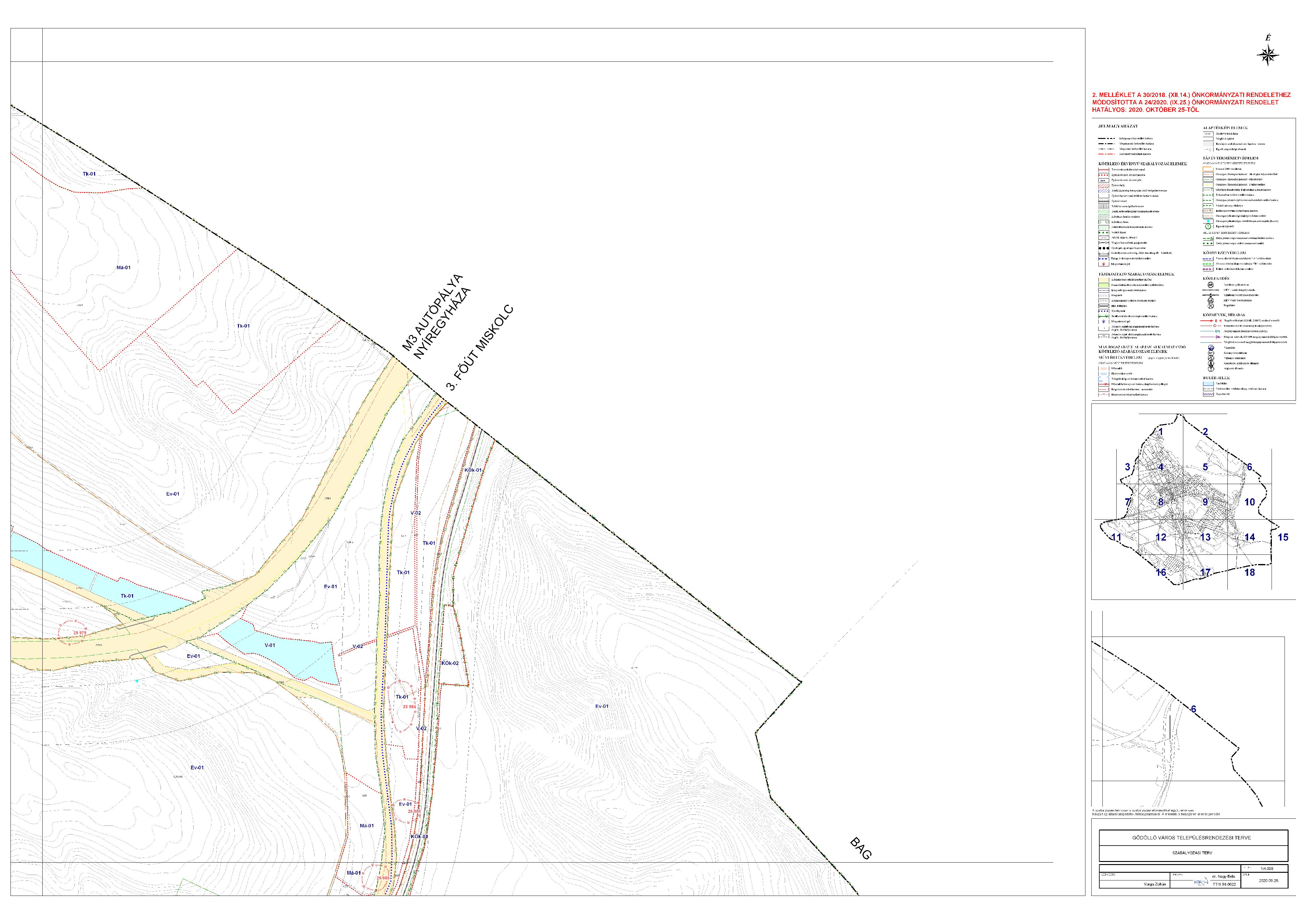This screenshot has width=1308, height=924.
Task: Click the BAG neighbouring settlement label
Action: tap(861, 848)
